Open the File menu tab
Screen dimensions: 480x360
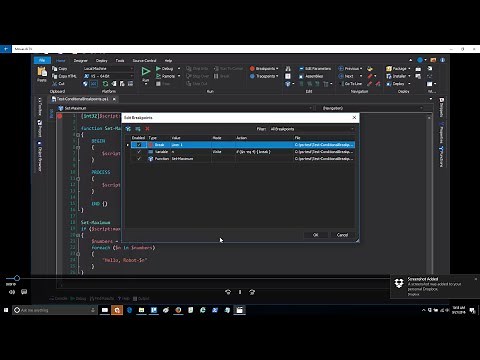(42, 60)
